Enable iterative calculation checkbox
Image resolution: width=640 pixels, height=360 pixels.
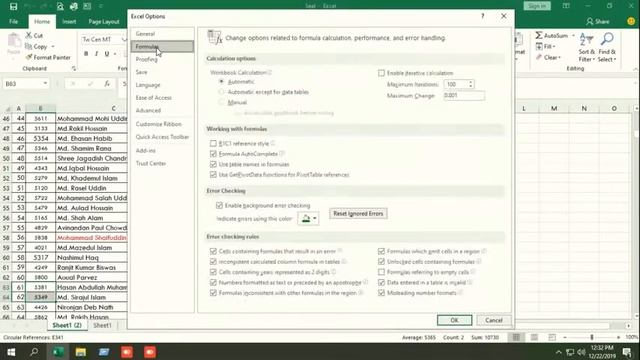coord(381,73)
